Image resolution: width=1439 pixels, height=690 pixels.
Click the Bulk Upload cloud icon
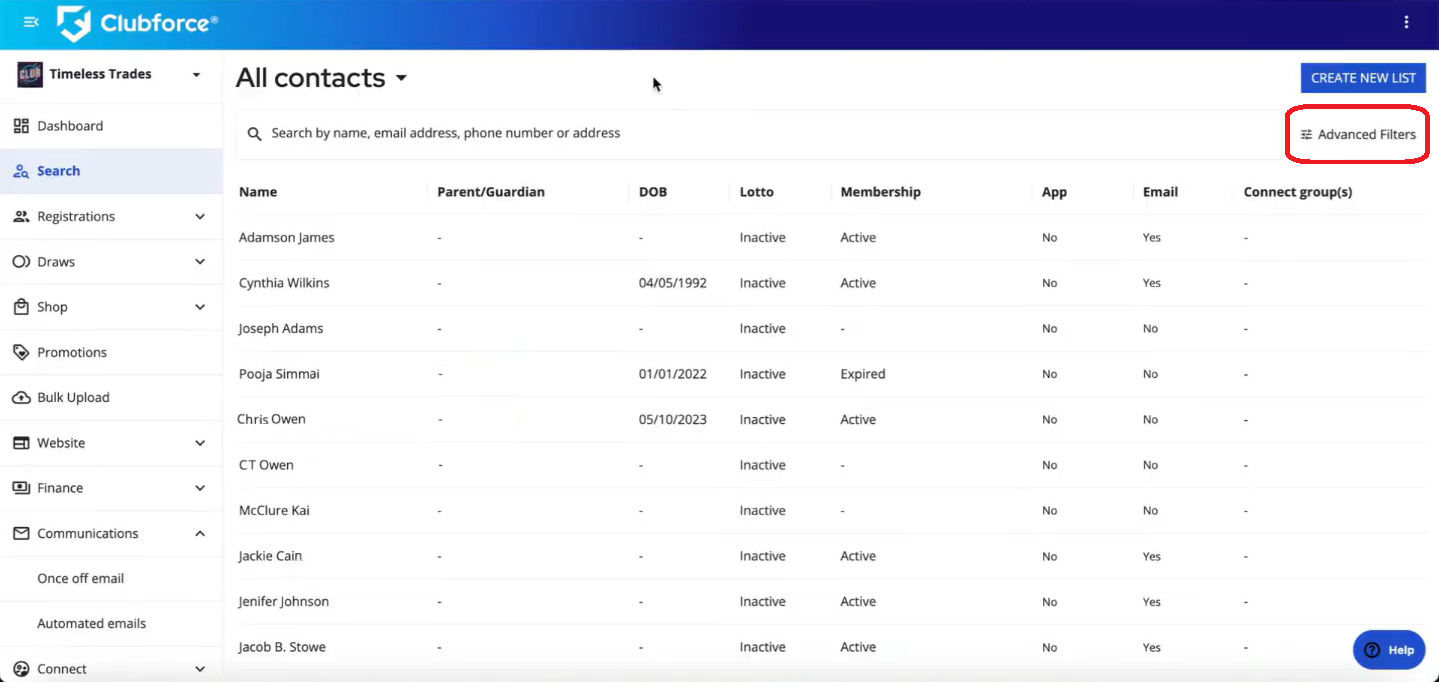point(21,398)
